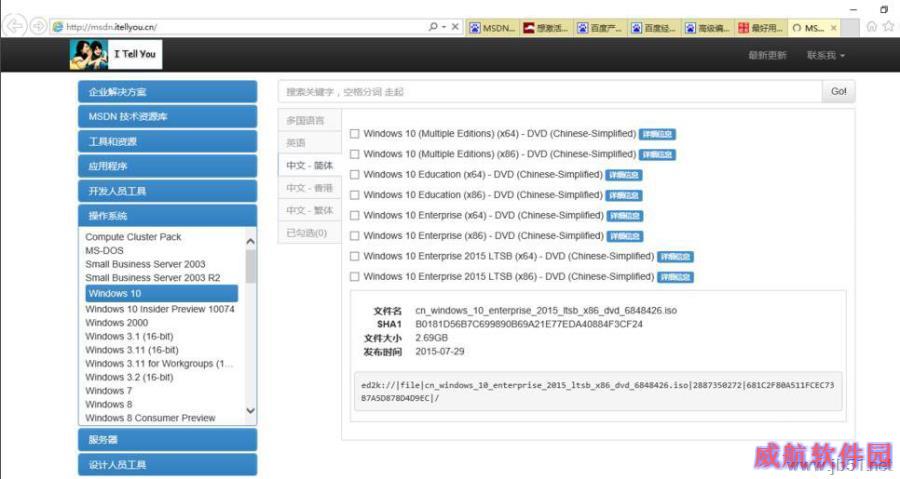Click the IE page icon beside the URL

pyautogui.click(x=57, y=27)
